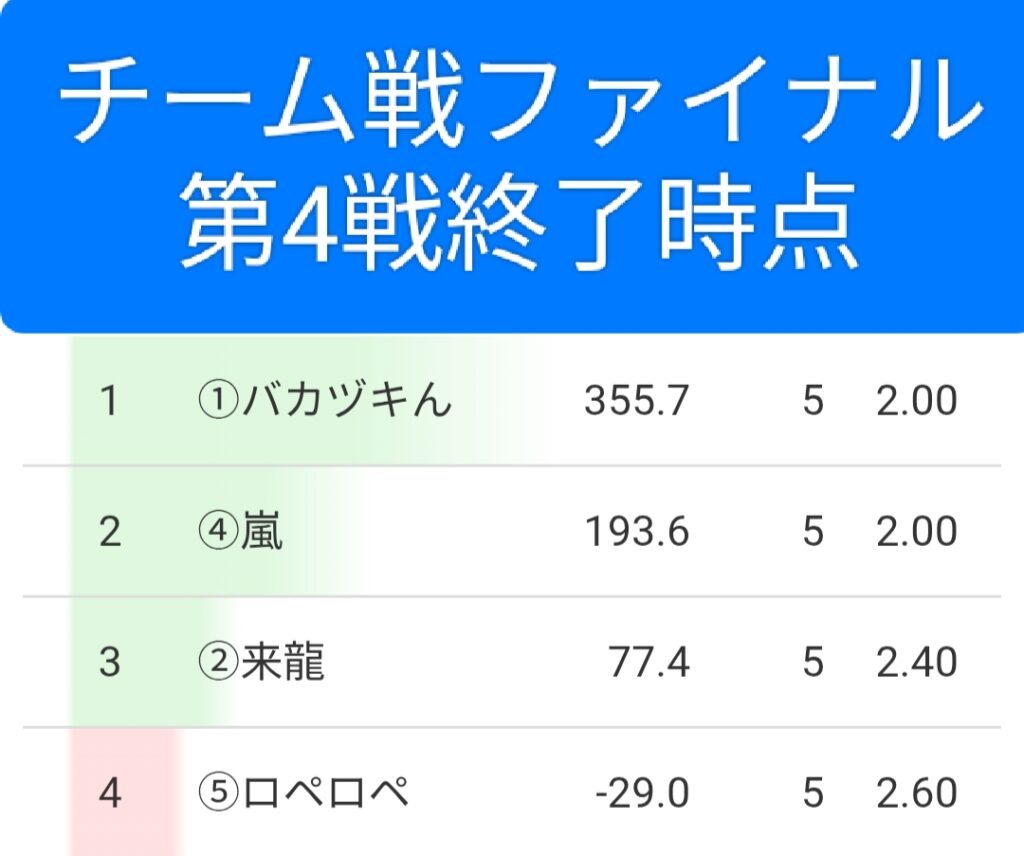Click the game count 5 for 来龍

(812, 662)
